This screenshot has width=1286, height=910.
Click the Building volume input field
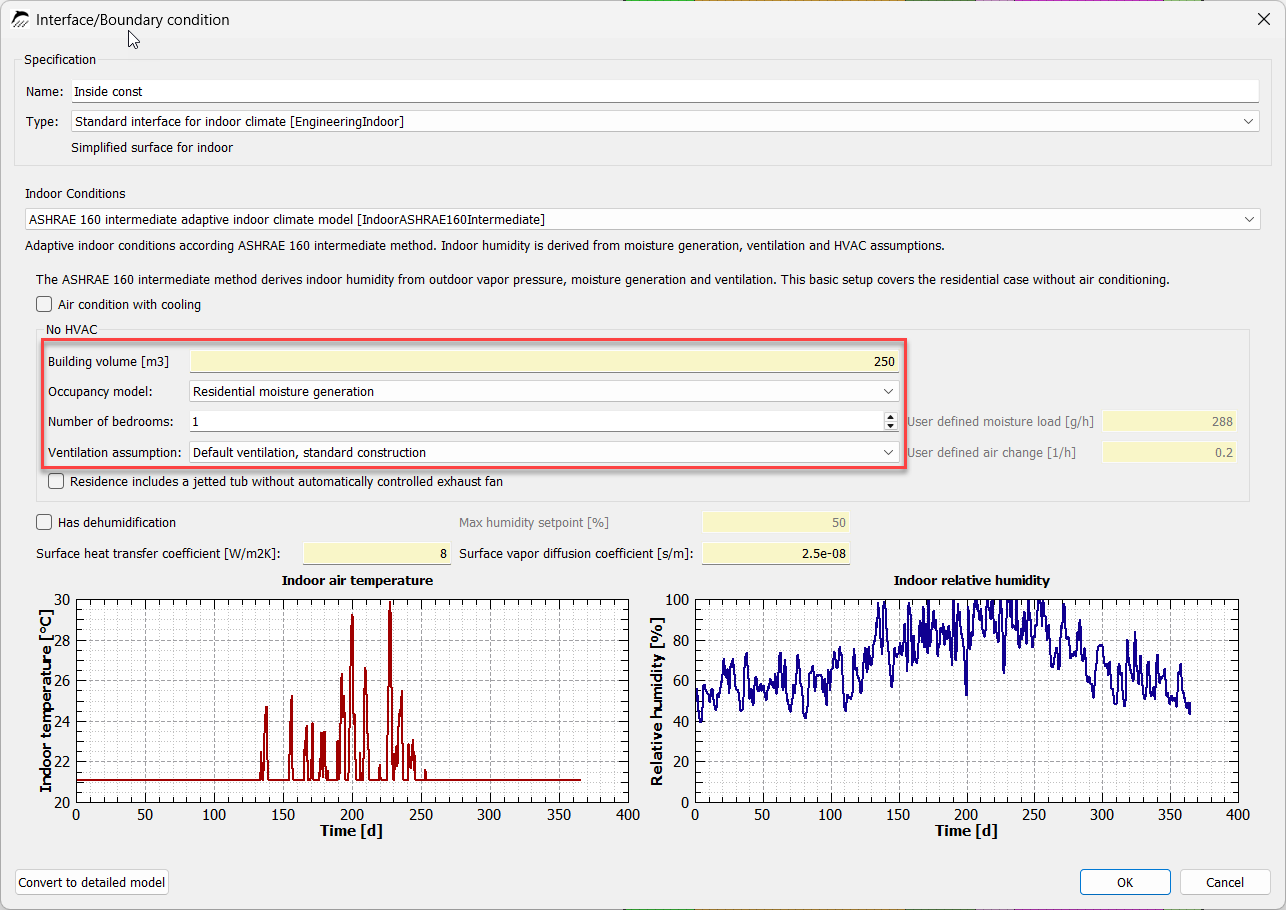tap(544, 361)
